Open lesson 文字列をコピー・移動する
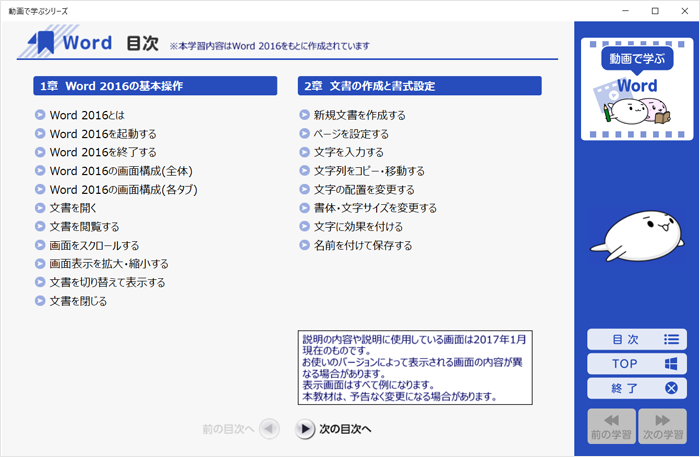 369,171
